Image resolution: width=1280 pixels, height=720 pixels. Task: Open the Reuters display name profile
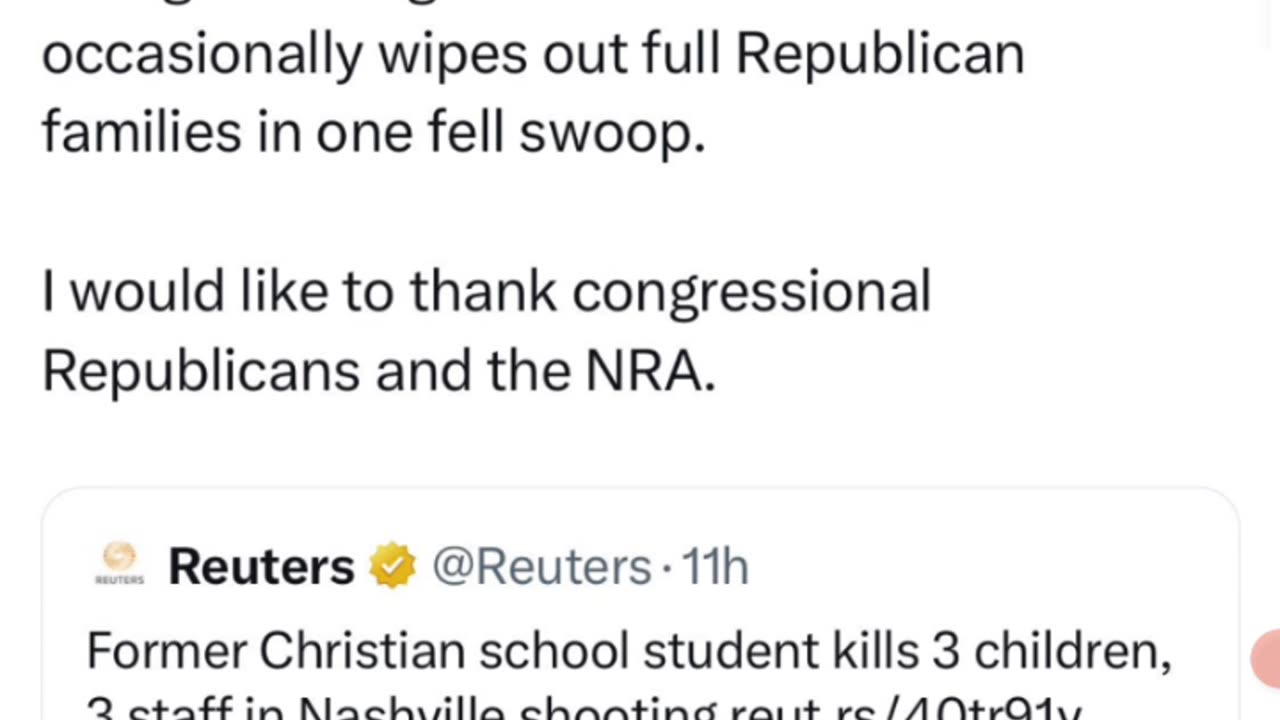[261, 567]
